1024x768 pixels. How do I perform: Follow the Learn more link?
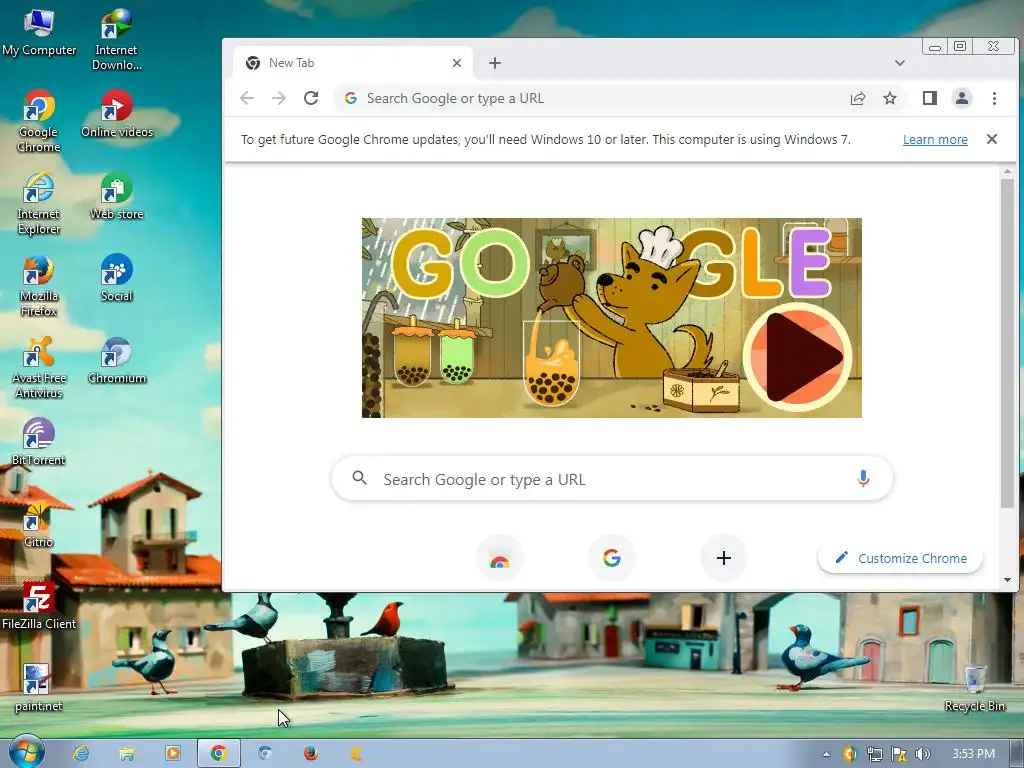935,139
